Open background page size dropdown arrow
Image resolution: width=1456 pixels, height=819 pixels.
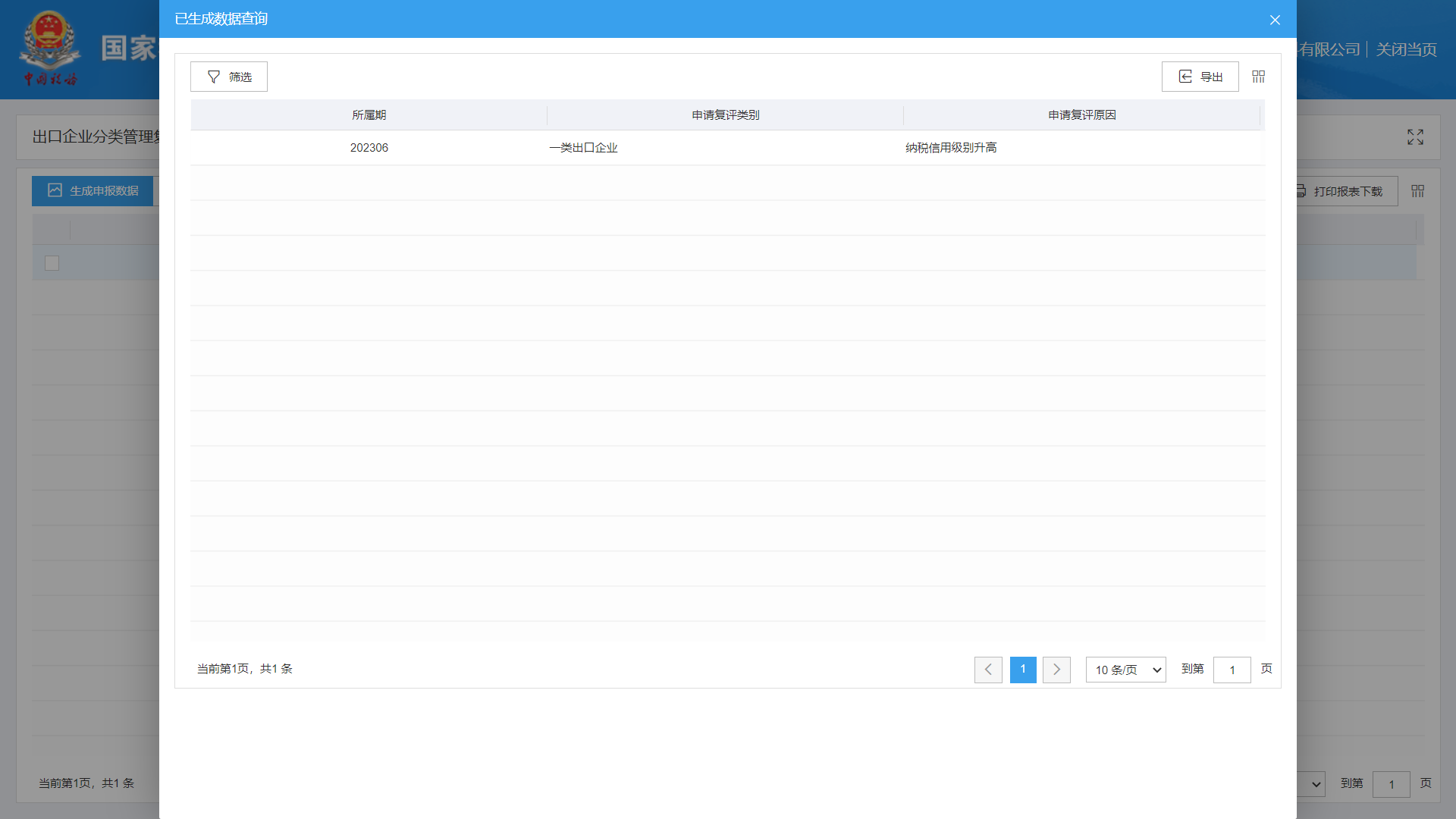(1316, 784)
